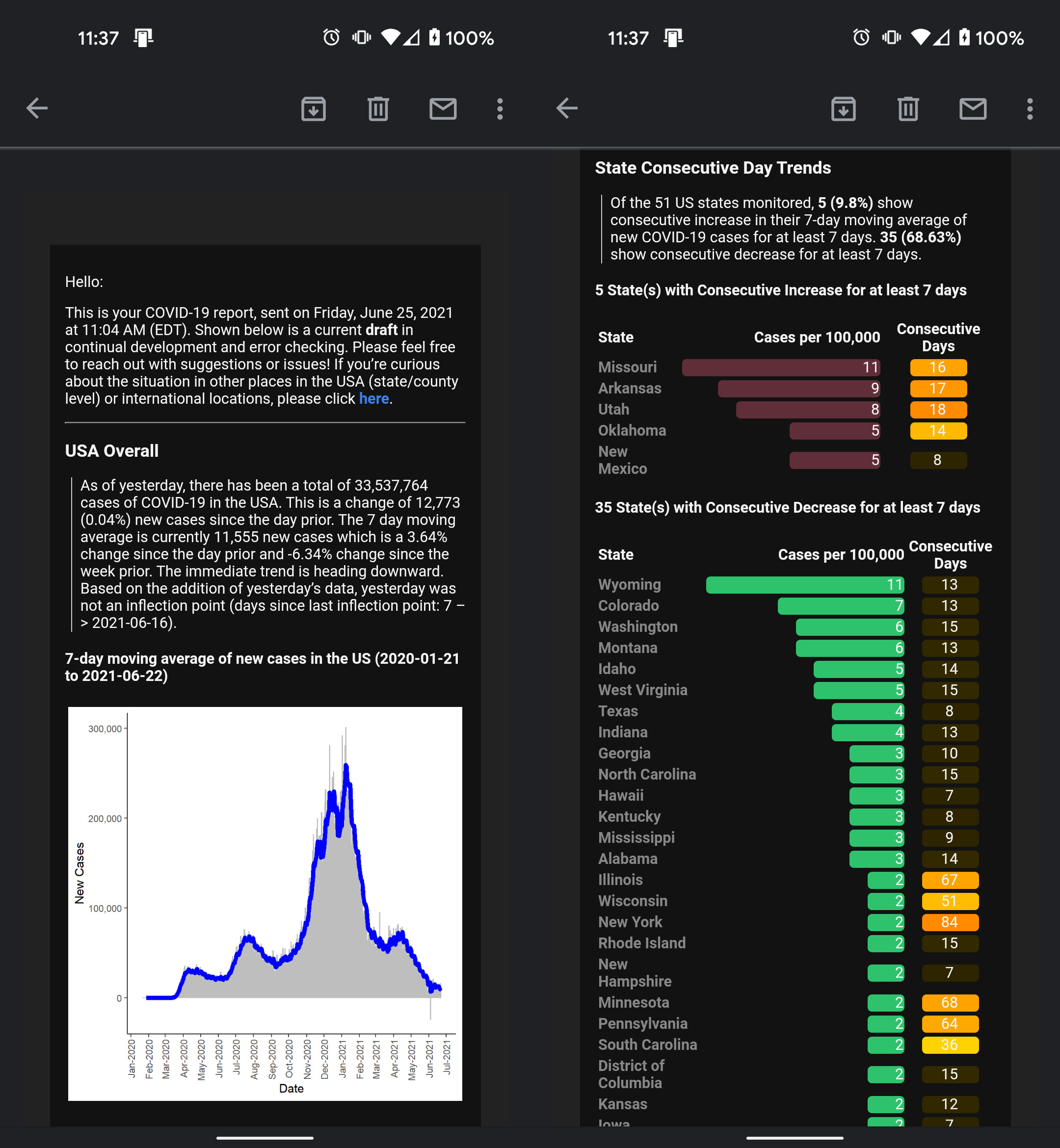
Task: Archive the email in left screen
Action: 313,108
